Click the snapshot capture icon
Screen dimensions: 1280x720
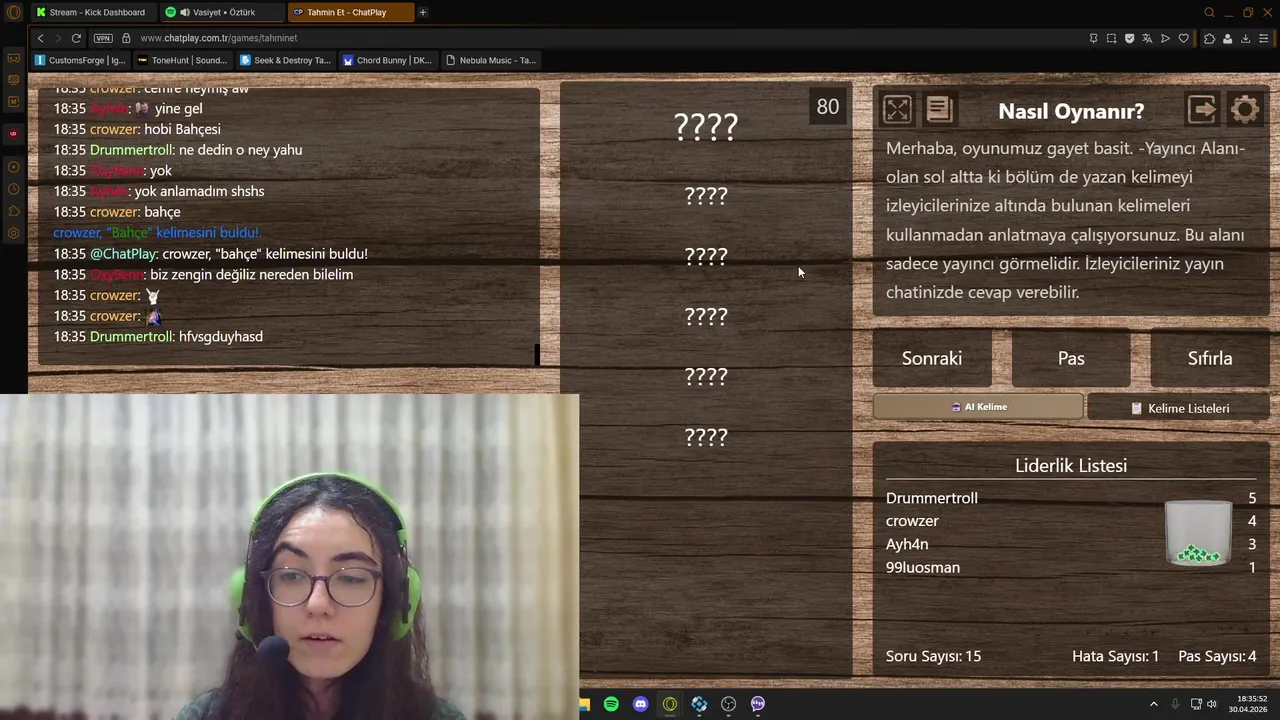(x=1111, y=38)
